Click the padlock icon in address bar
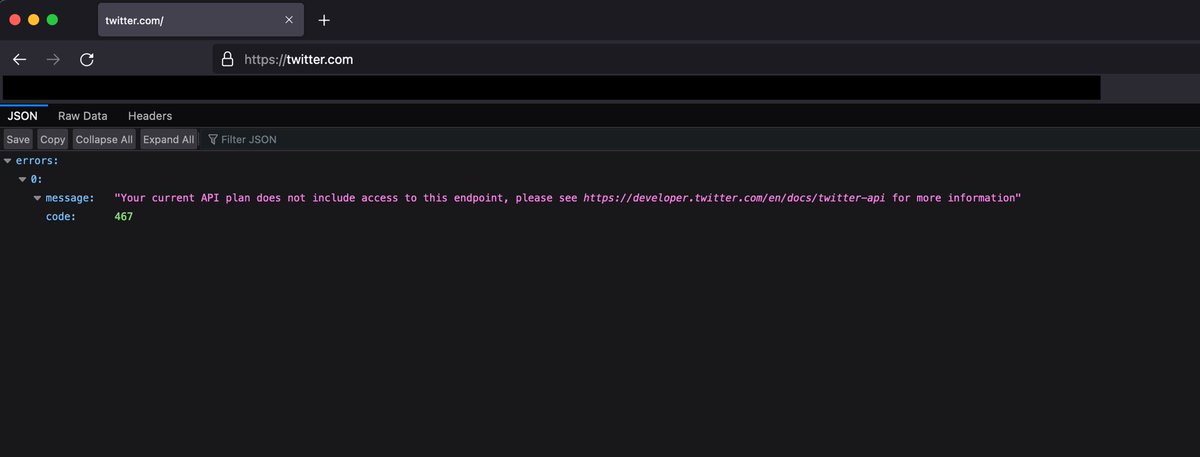The image size is (1200, 457). 228,60
